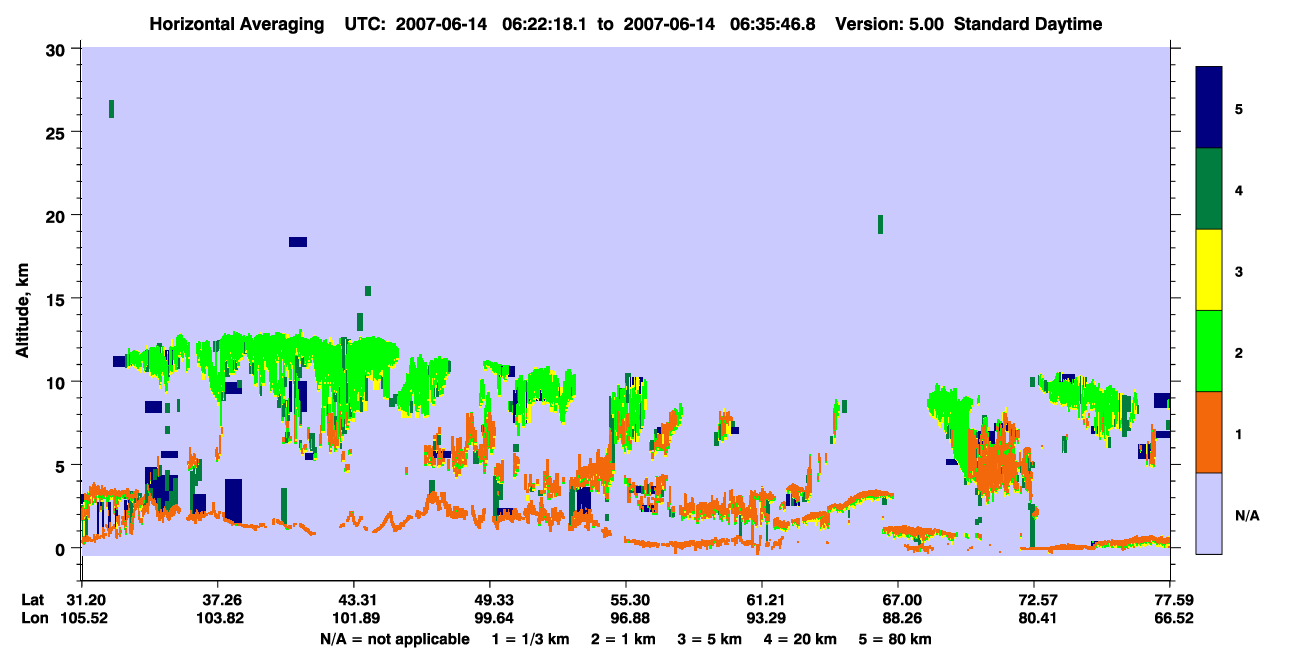Screen dimensions: 1300x667
Task: Click the 'Lon' row label
Action: tap(33, 618)
